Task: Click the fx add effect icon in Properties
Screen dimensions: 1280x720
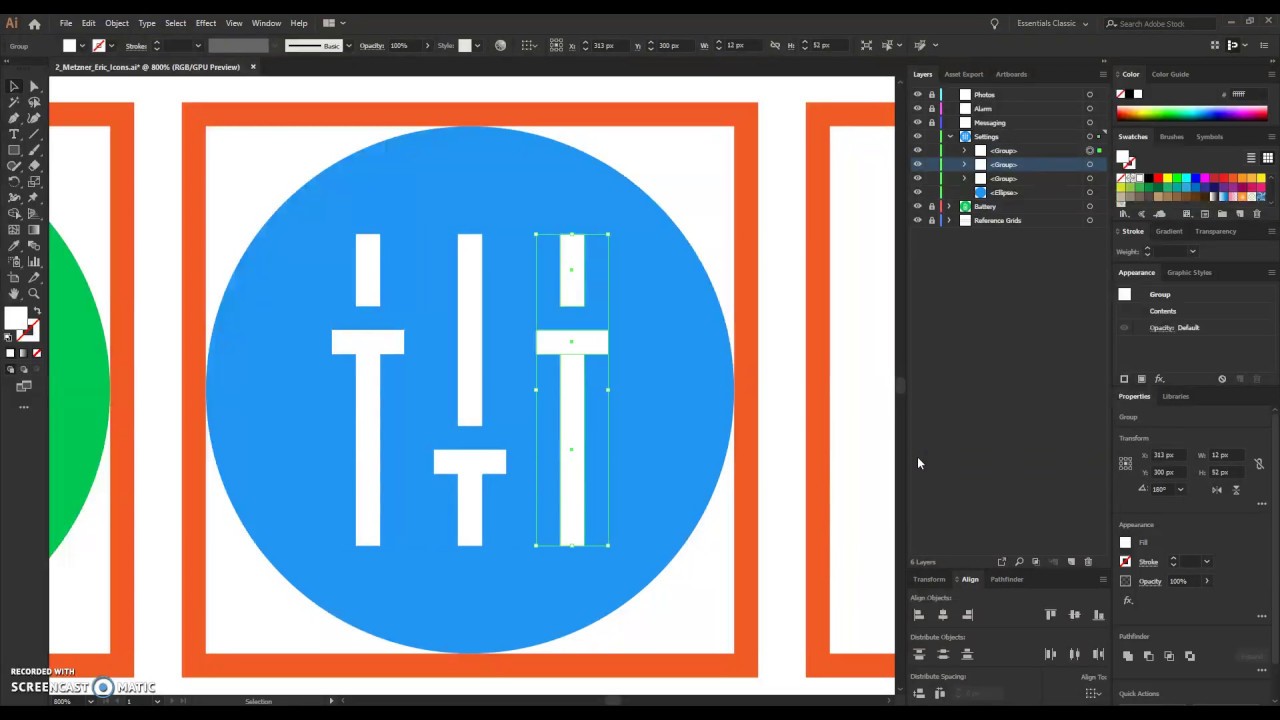Action: pyautogui.click(x=1128, y=600)
